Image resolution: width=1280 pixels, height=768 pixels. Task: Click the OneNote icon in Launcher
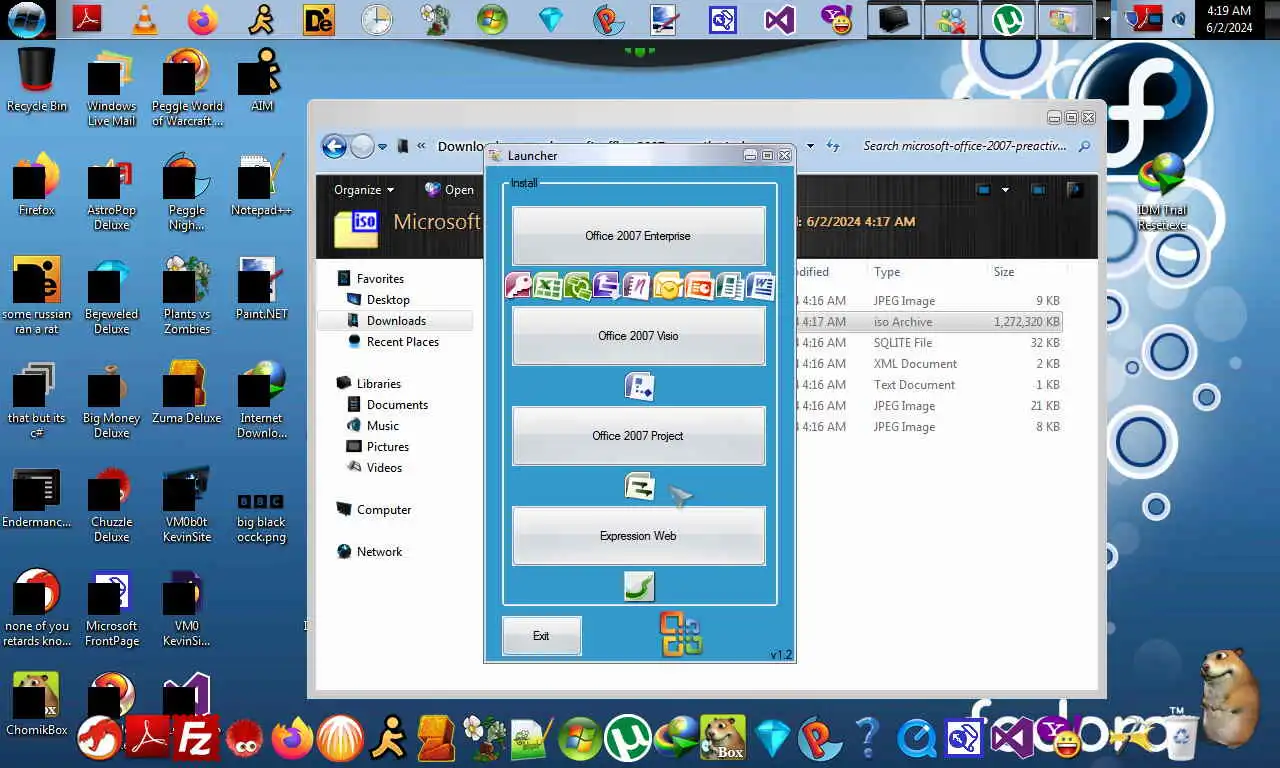point(637,287)
